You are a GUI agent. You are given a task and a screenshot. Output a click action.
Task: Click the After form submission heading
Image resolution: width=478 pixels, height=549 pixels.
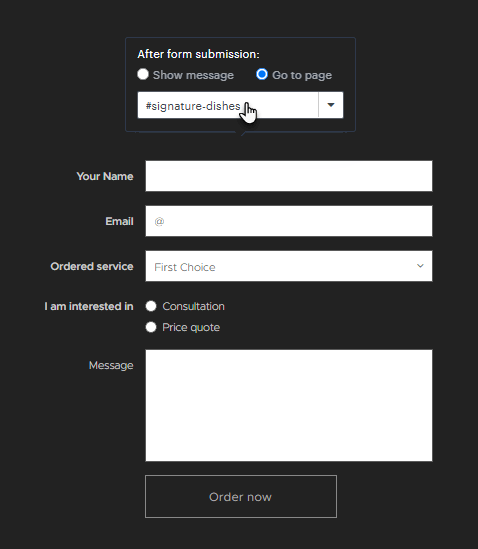tap(199, 54)
